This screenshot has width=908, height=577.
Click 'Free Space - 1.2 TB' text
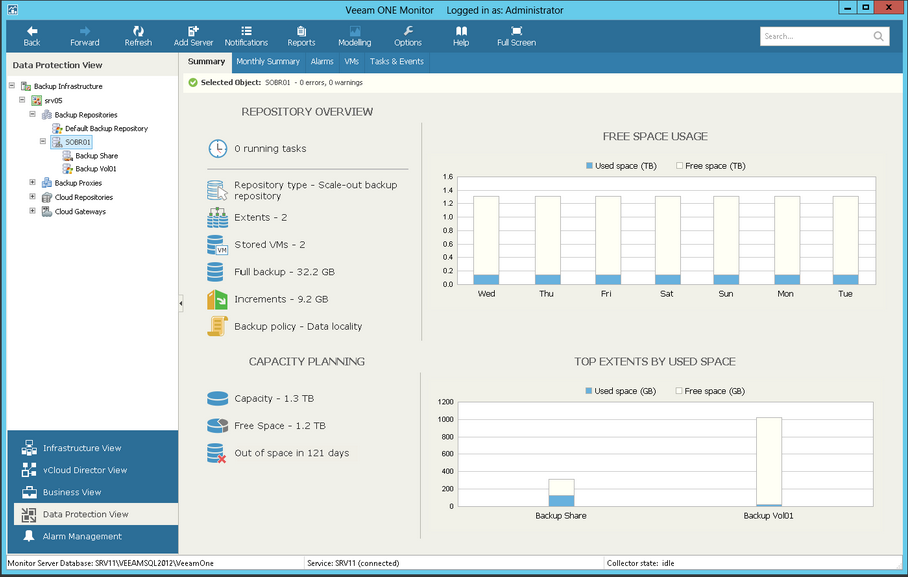coord(280,426)
